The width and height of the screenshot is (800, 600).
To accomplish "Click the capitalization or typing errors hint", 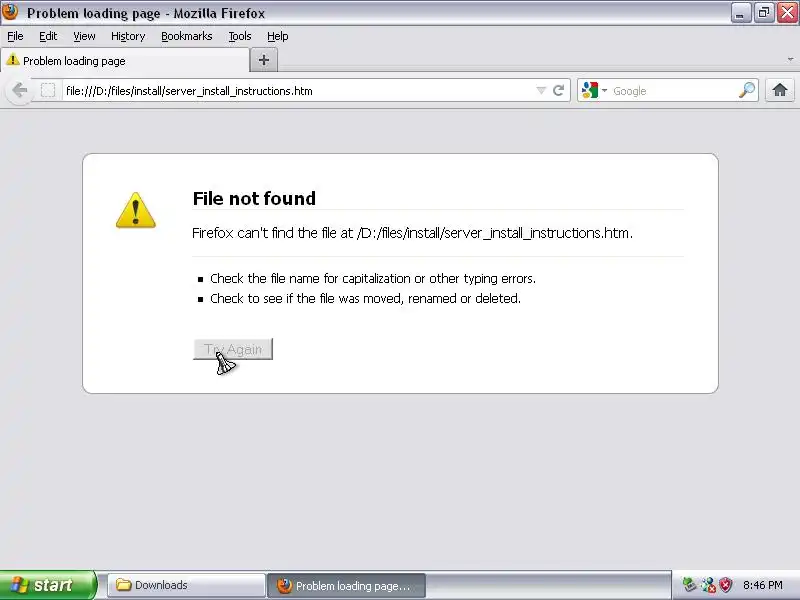I will click(373, 279).
